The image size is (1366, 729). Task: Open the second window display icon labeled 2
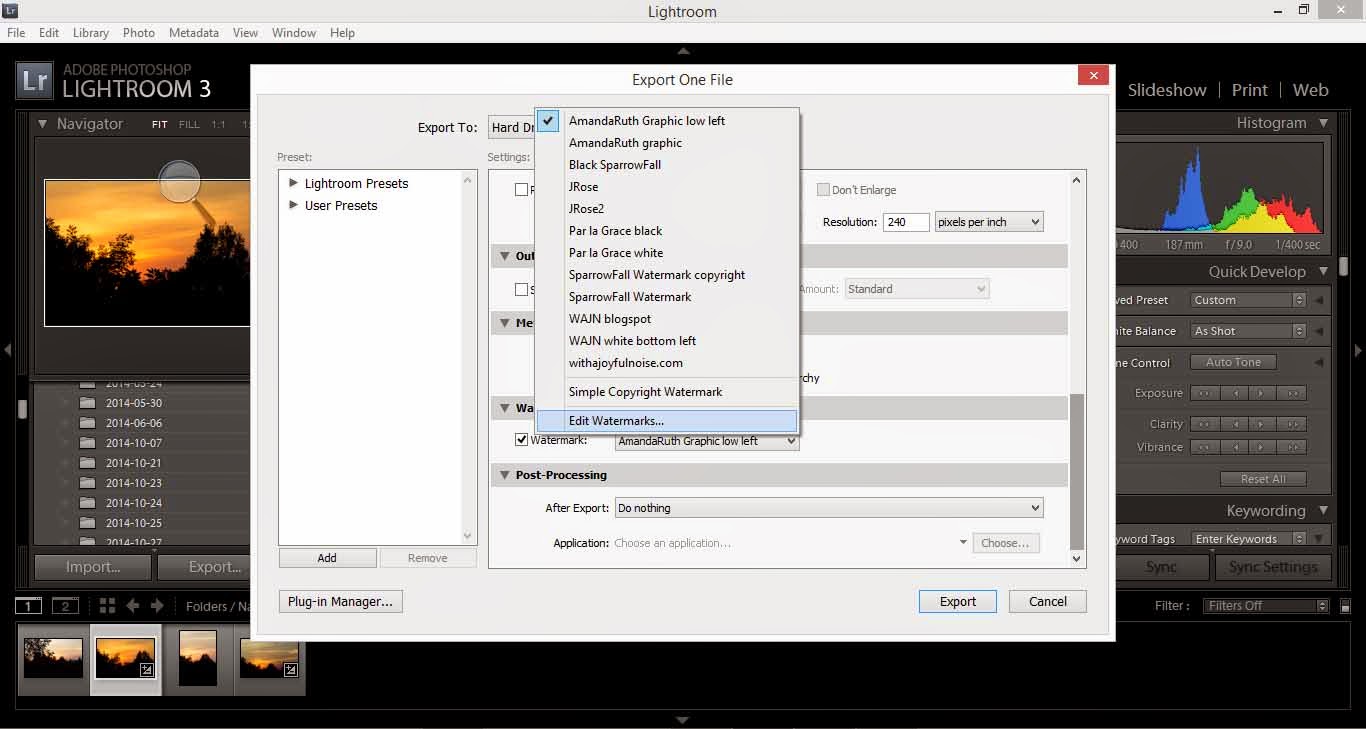pos(65,606)
